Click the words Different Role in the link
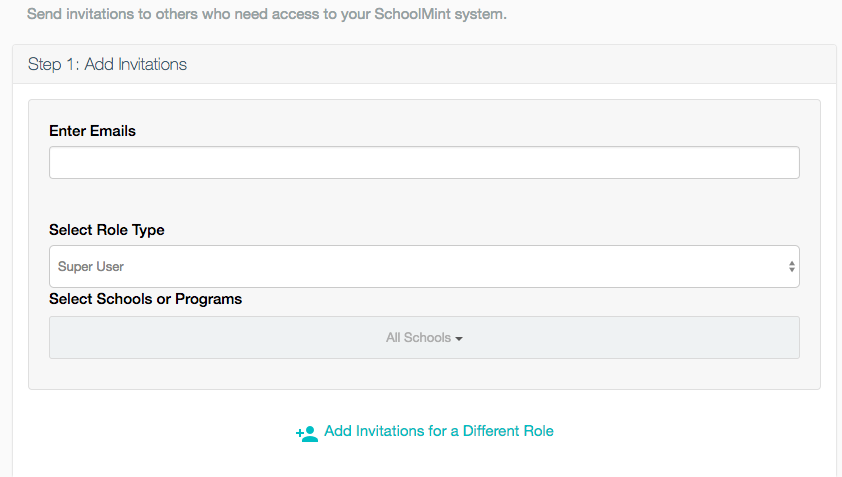The image size is (842, 477). 508,431
